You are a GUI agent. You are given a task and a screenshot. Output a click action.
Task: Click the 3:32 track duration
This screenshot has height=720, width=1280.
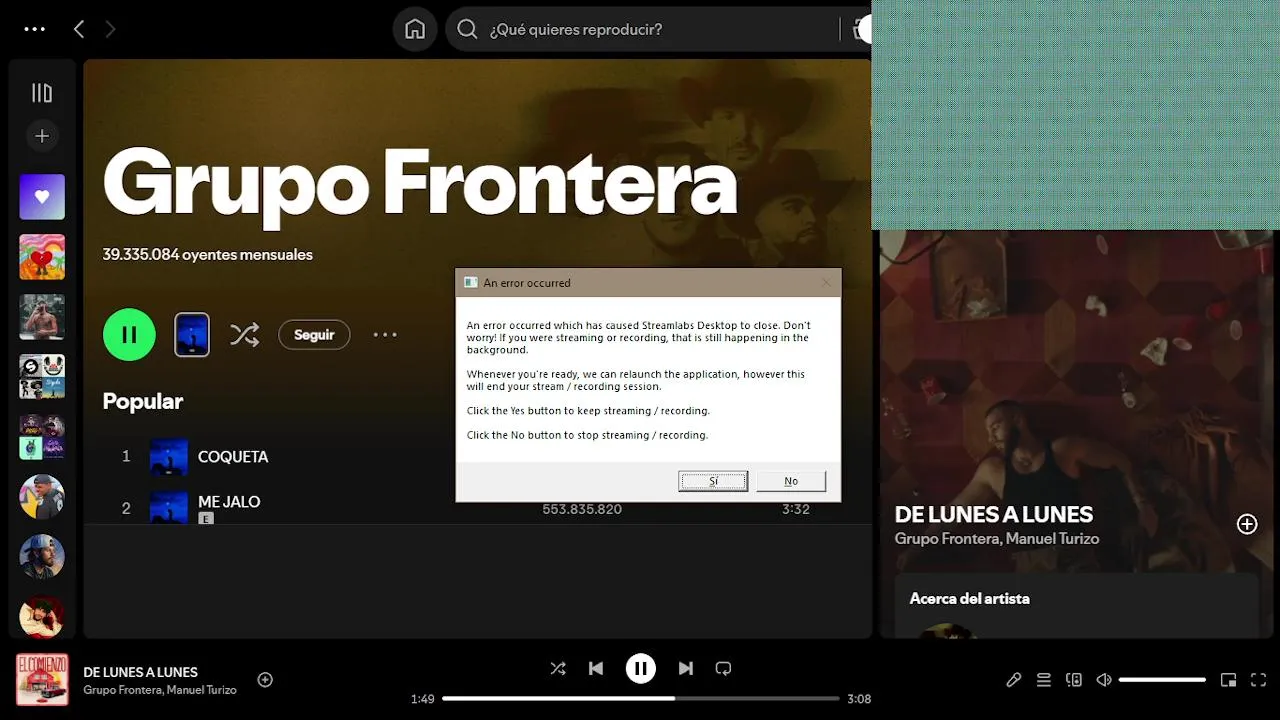pyautogui.click(x=796, y=509)
